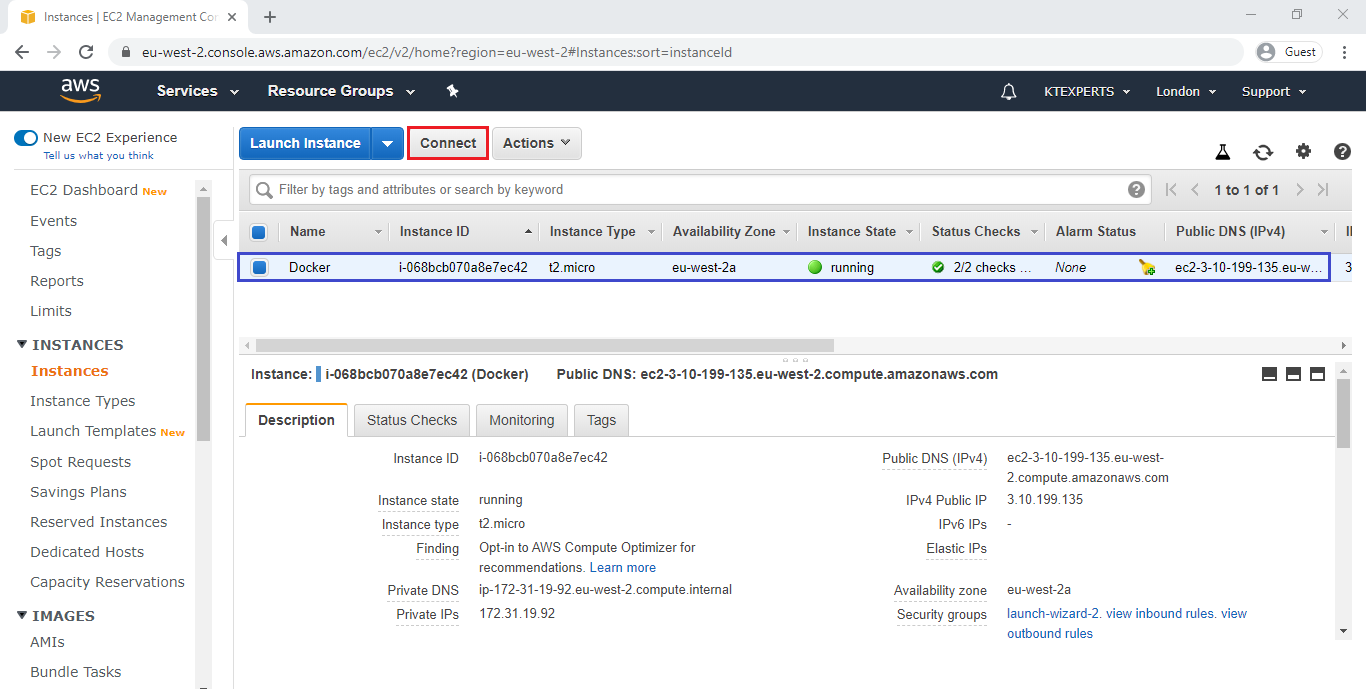The height and width of the screenshot is (690, 1366).
Task: Toggle the New EC2 Experience switch
Action: (x=25, y=138)
